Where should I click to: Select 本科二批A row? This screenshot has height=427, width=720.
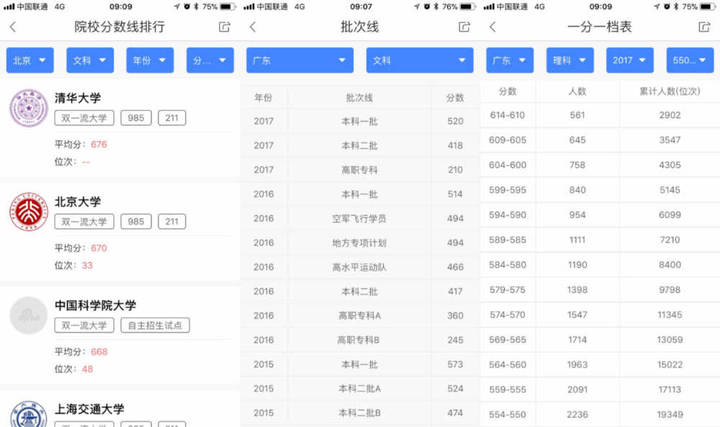click(360, 389)
